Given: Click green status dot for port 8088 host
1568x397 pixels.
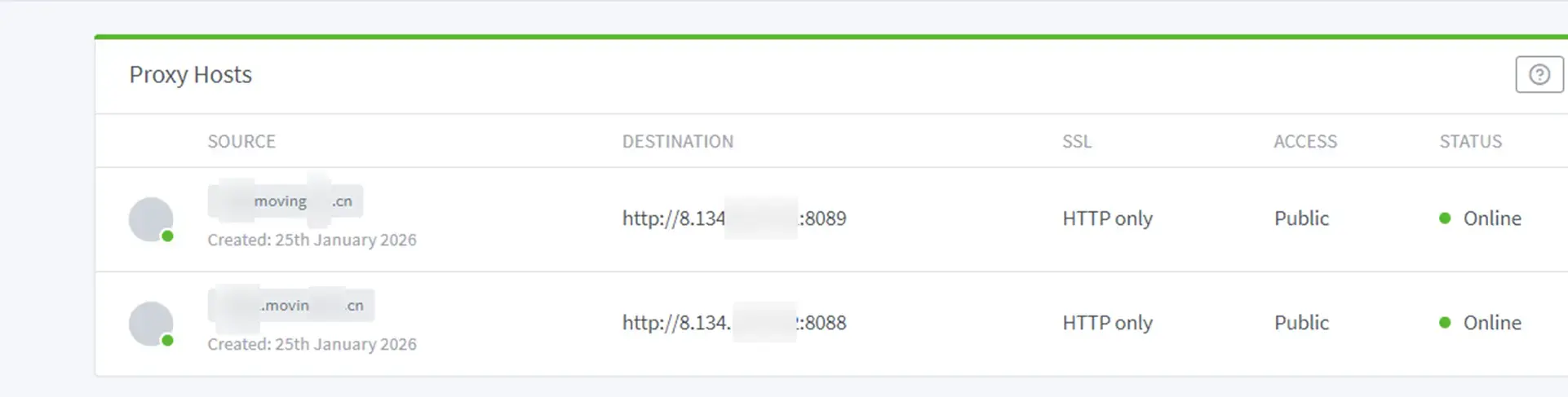Looking at the screenshot, I should [x=1445, y=323].
